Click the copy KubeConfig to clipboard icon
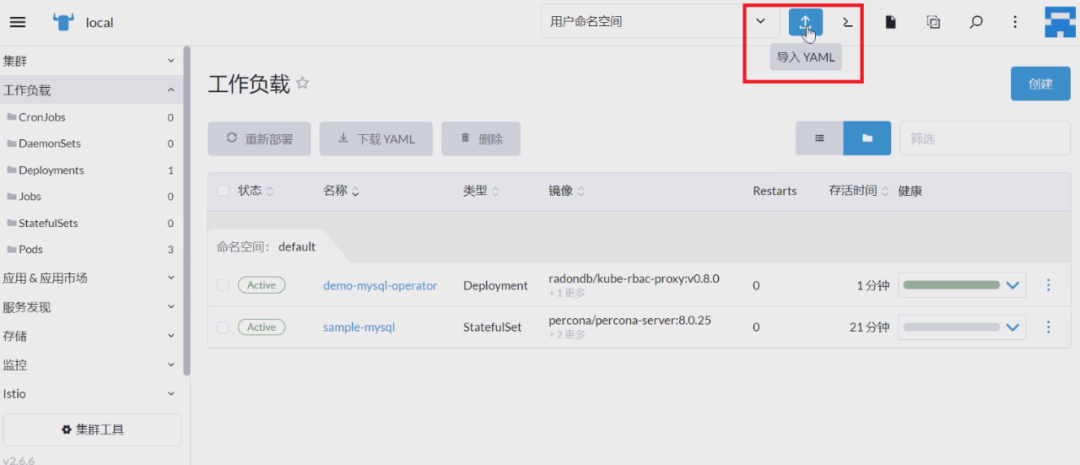This screenshot has height=465, width=1080. 933,22
